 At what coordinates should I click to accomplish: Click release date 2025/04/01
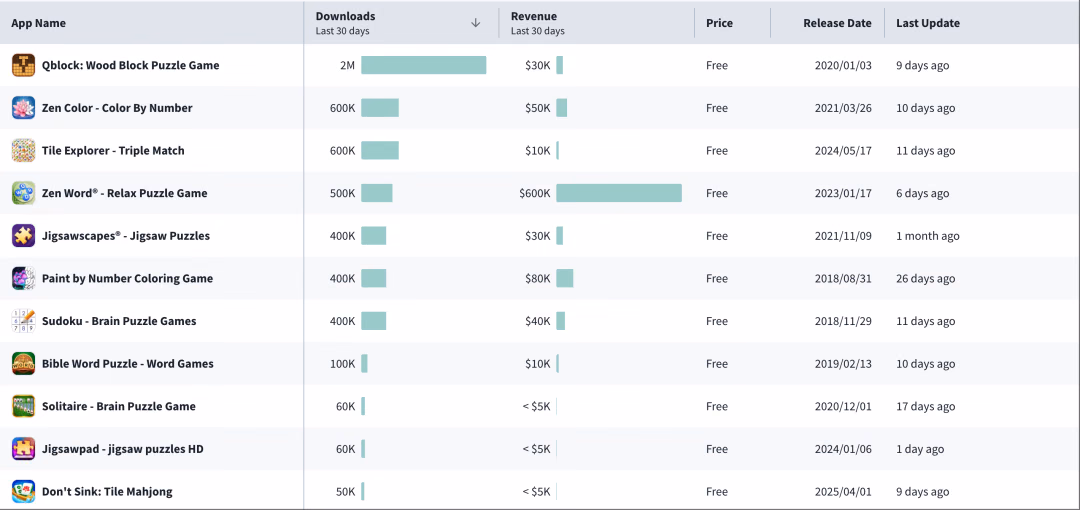tap(843, 491)
